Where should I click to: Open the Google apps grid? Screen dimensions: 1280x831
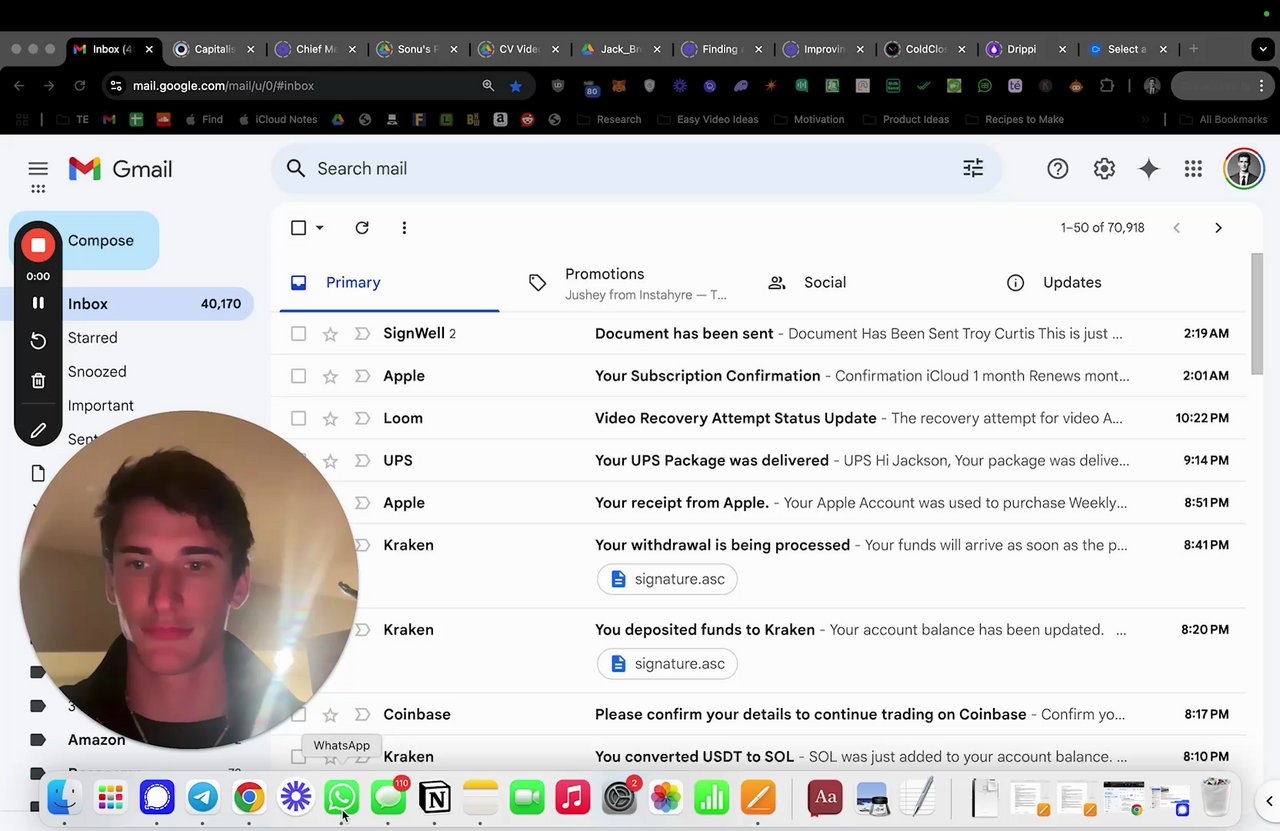tap(1193, 169)
